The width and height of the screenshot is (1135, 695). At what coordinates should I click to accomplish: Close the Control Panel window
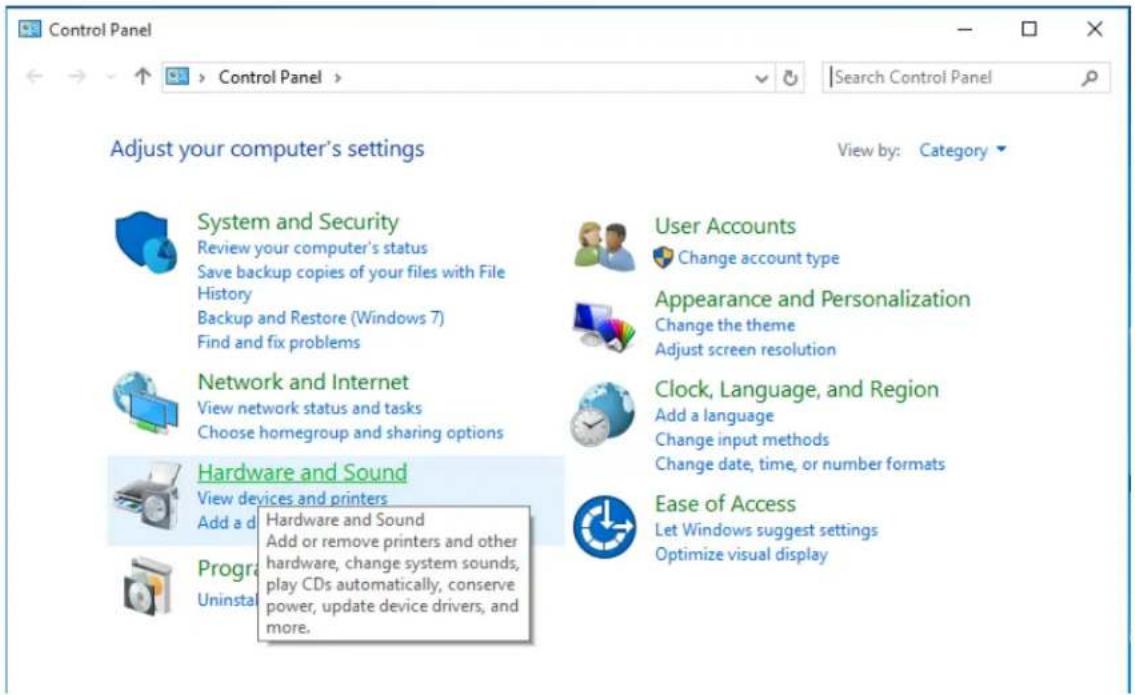1094,29
